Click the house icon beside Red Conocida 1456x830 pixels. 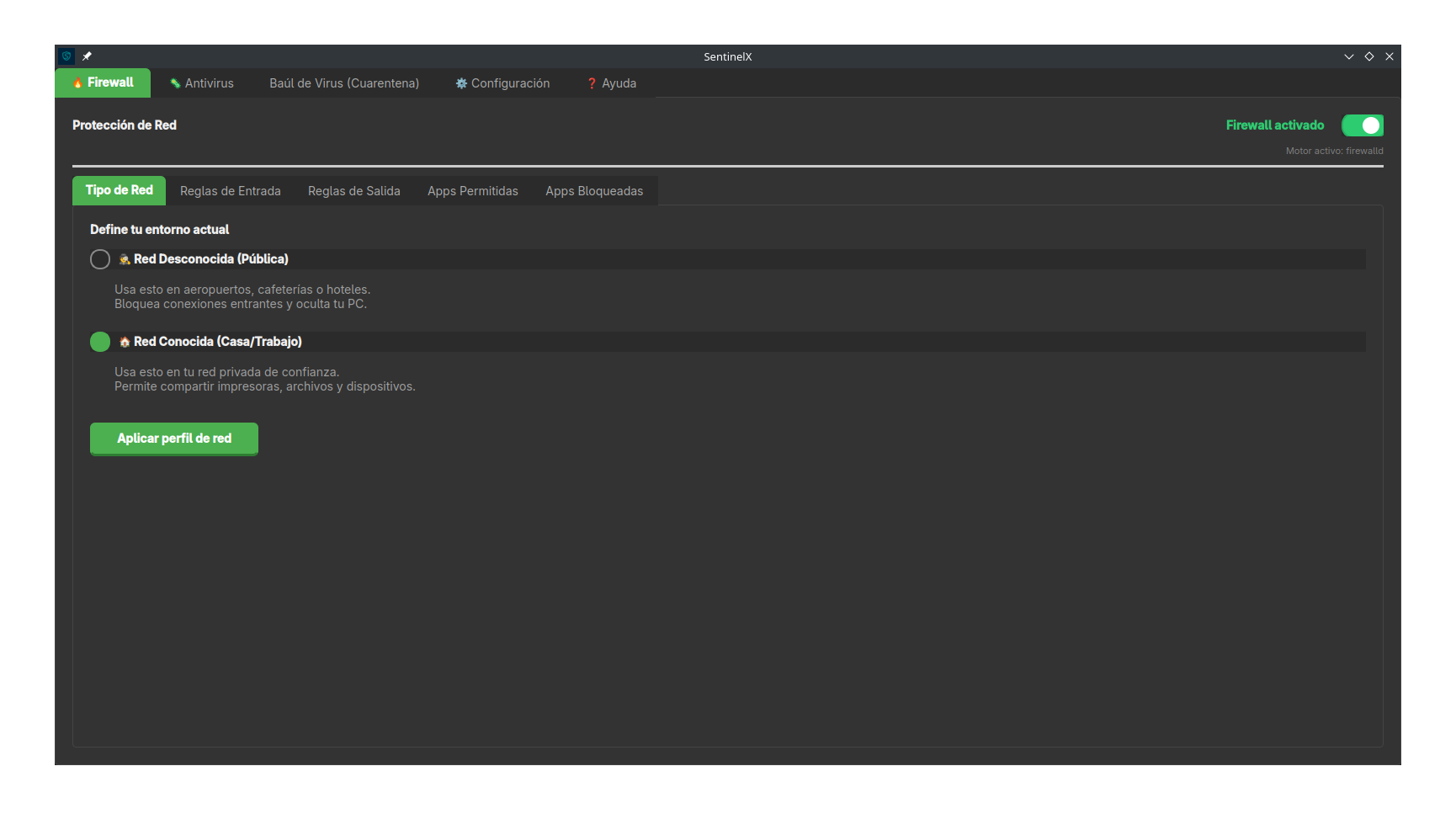[x=125, y=342]
